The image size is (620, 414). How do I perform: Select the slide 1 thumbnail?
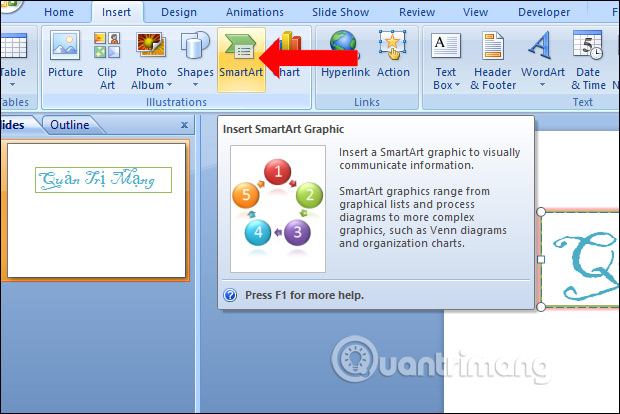coord(96,210)
